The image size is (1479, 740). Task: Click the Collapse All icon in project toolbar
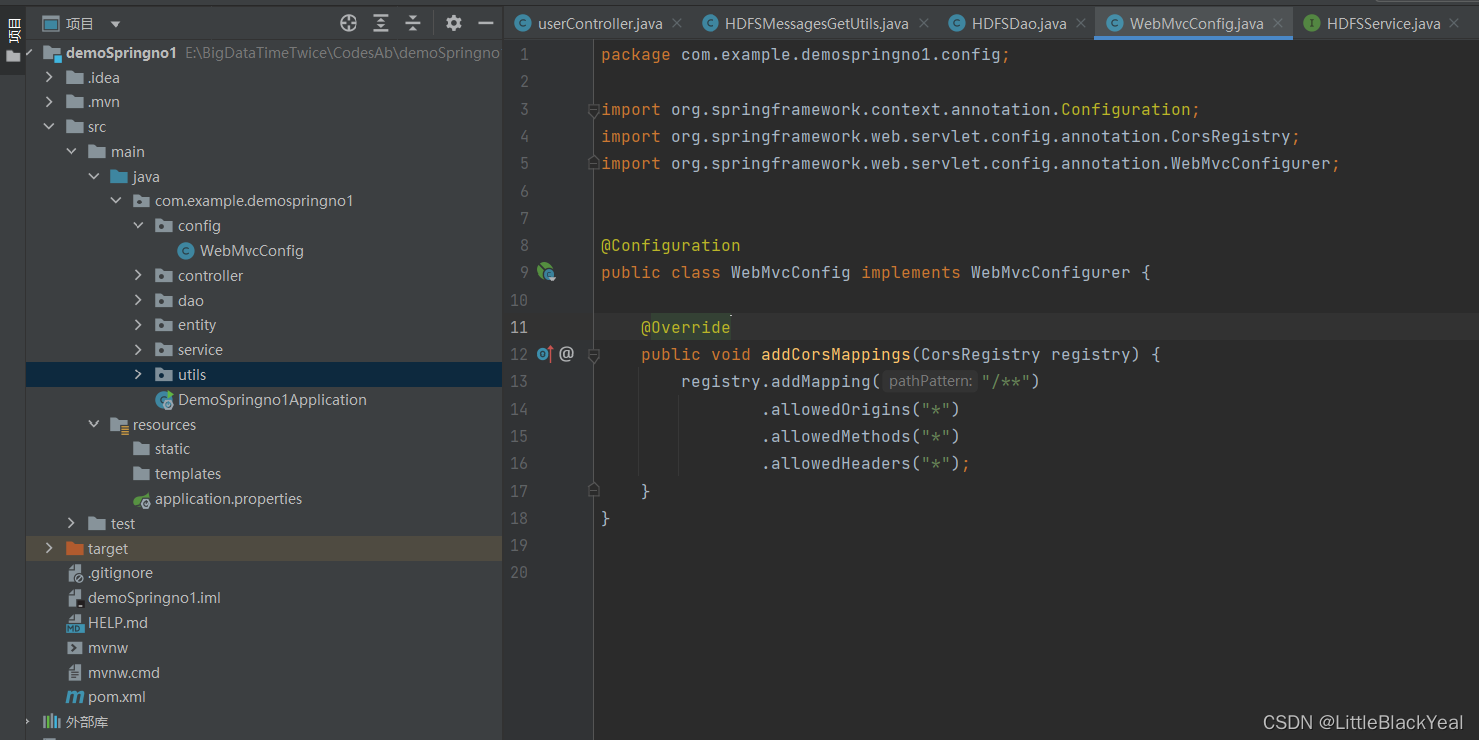point(413,23)
